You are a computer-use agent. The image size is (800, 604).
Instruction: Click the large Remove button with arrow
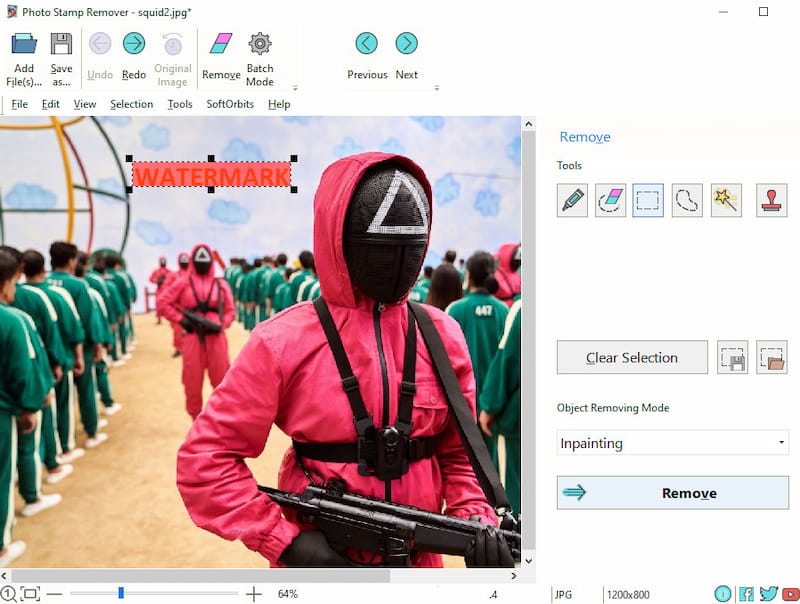[x=672, y=493]
